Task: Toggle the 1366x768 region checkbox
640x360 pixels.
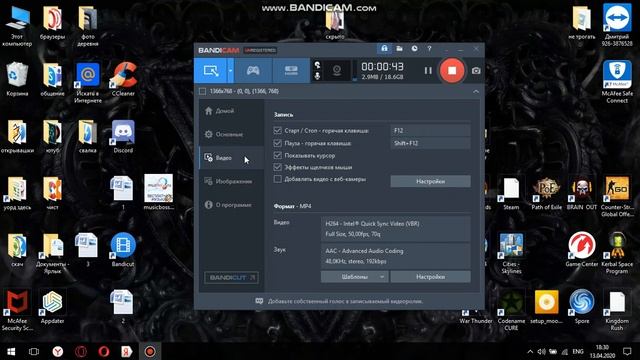Action: (x=202, y=91)
